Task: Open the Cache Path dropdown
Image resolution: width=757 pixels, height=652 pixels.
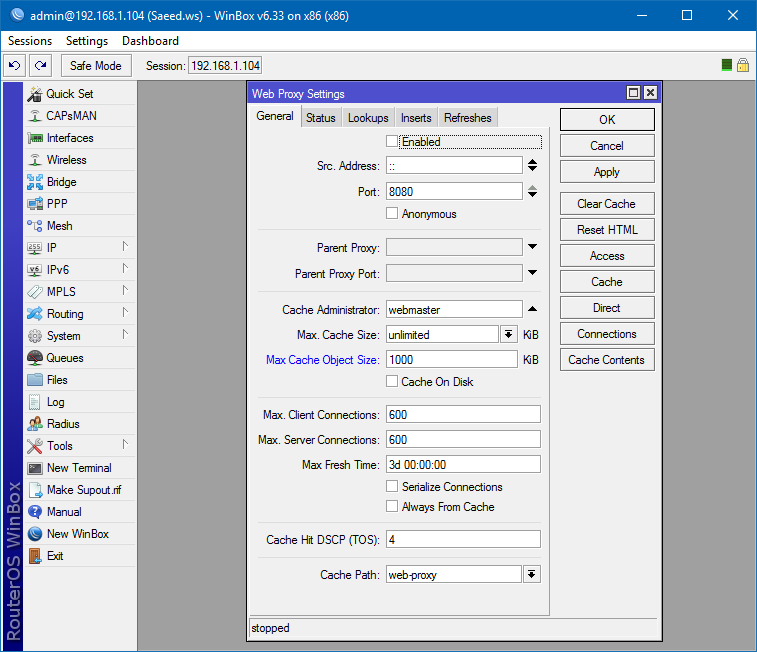Action: point(532,574)
